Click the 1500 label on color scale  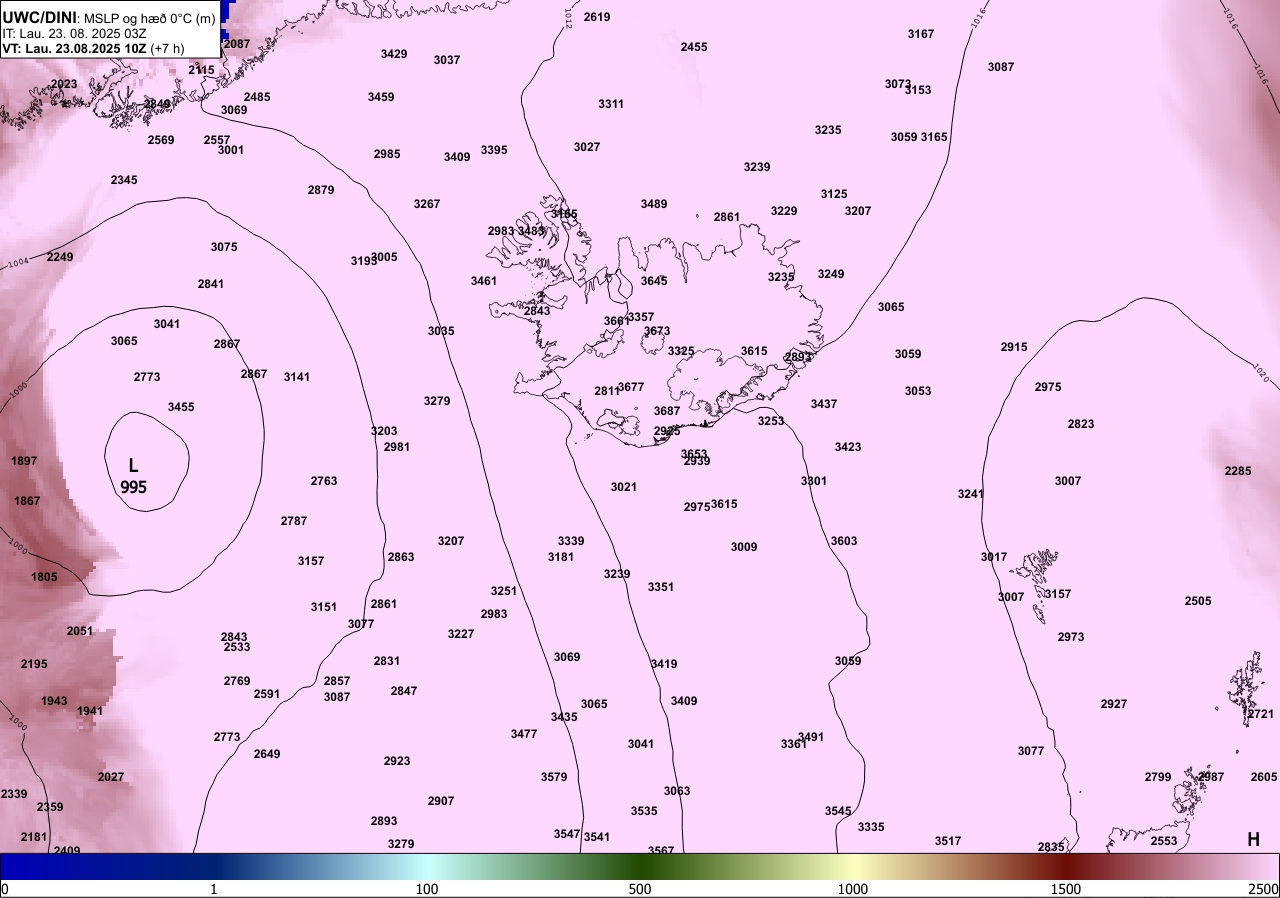1066,889
